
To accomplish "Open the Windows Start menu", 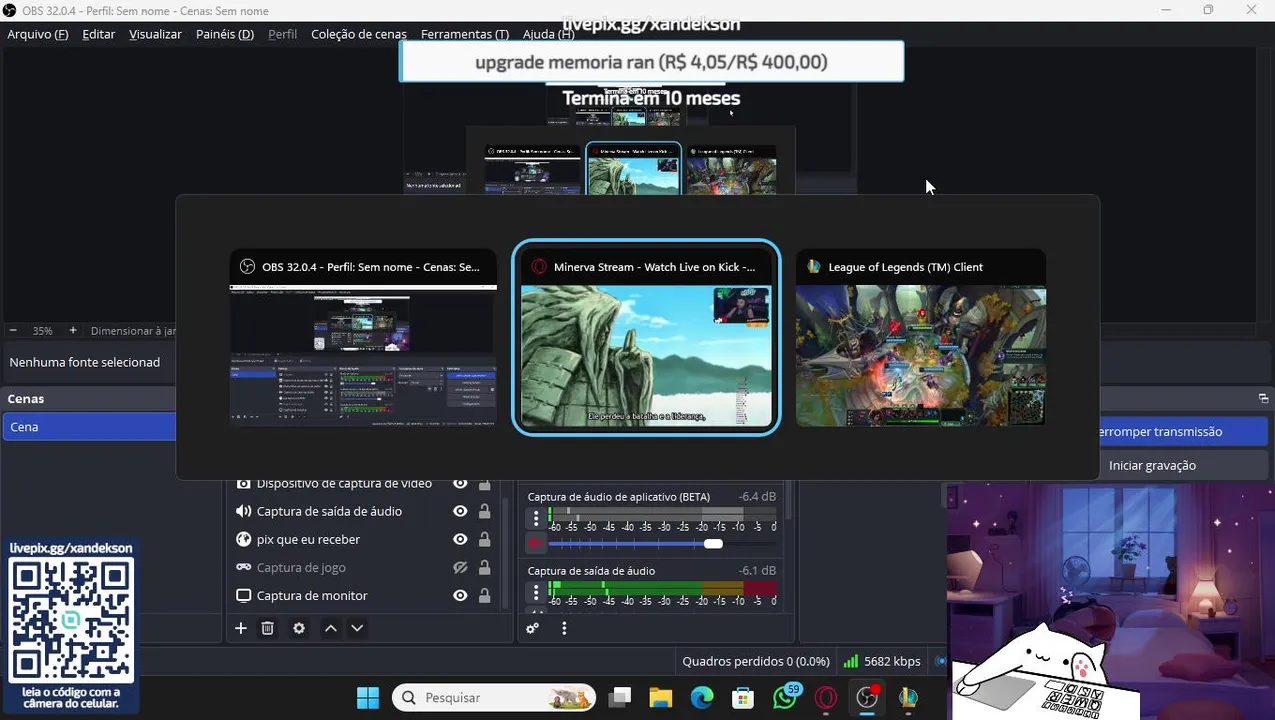I will coord(368,697).
